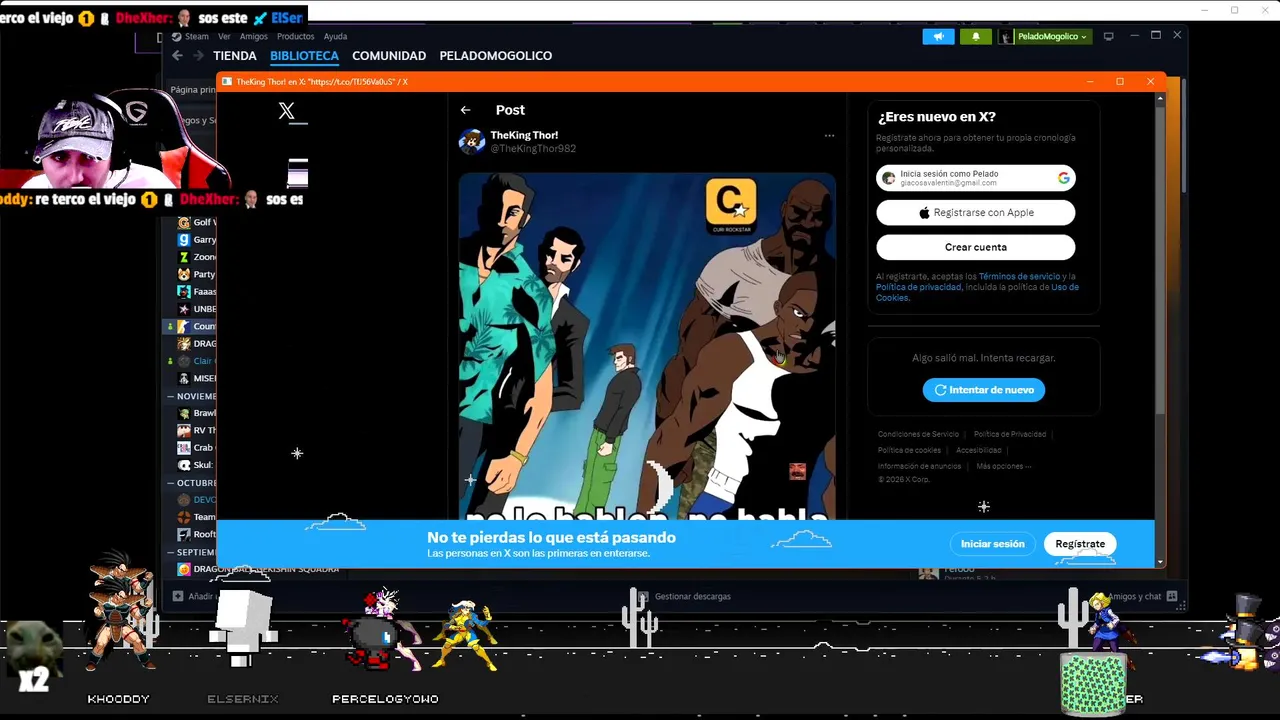
Task: Click Steam forward navigation arrow
Action: [196, 56]
